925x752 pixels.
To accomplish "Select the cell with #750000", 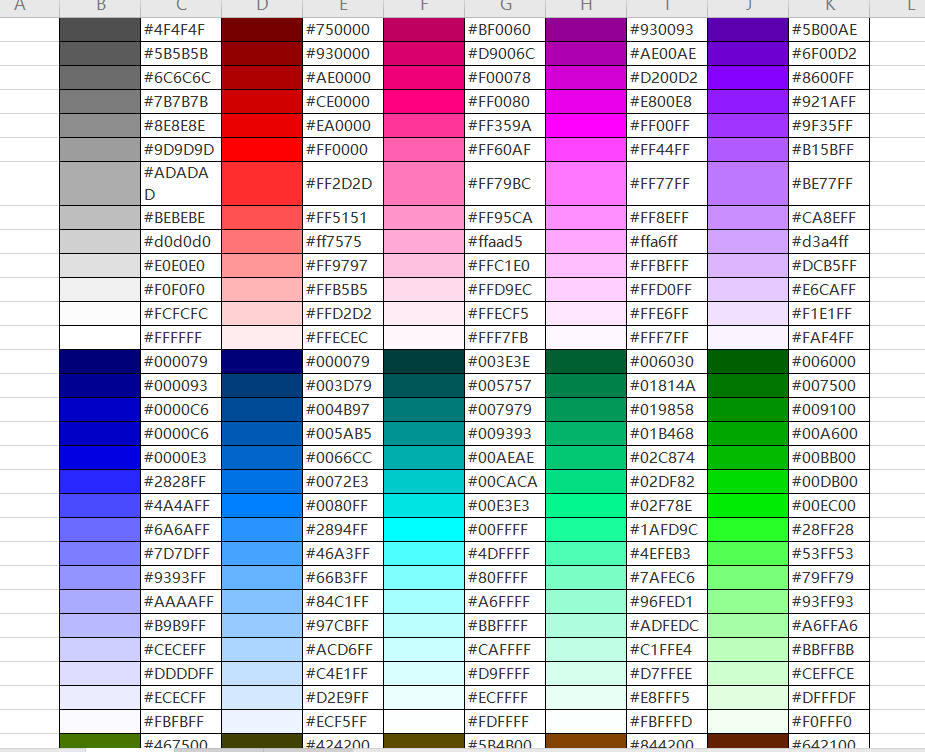I will 343,29.
